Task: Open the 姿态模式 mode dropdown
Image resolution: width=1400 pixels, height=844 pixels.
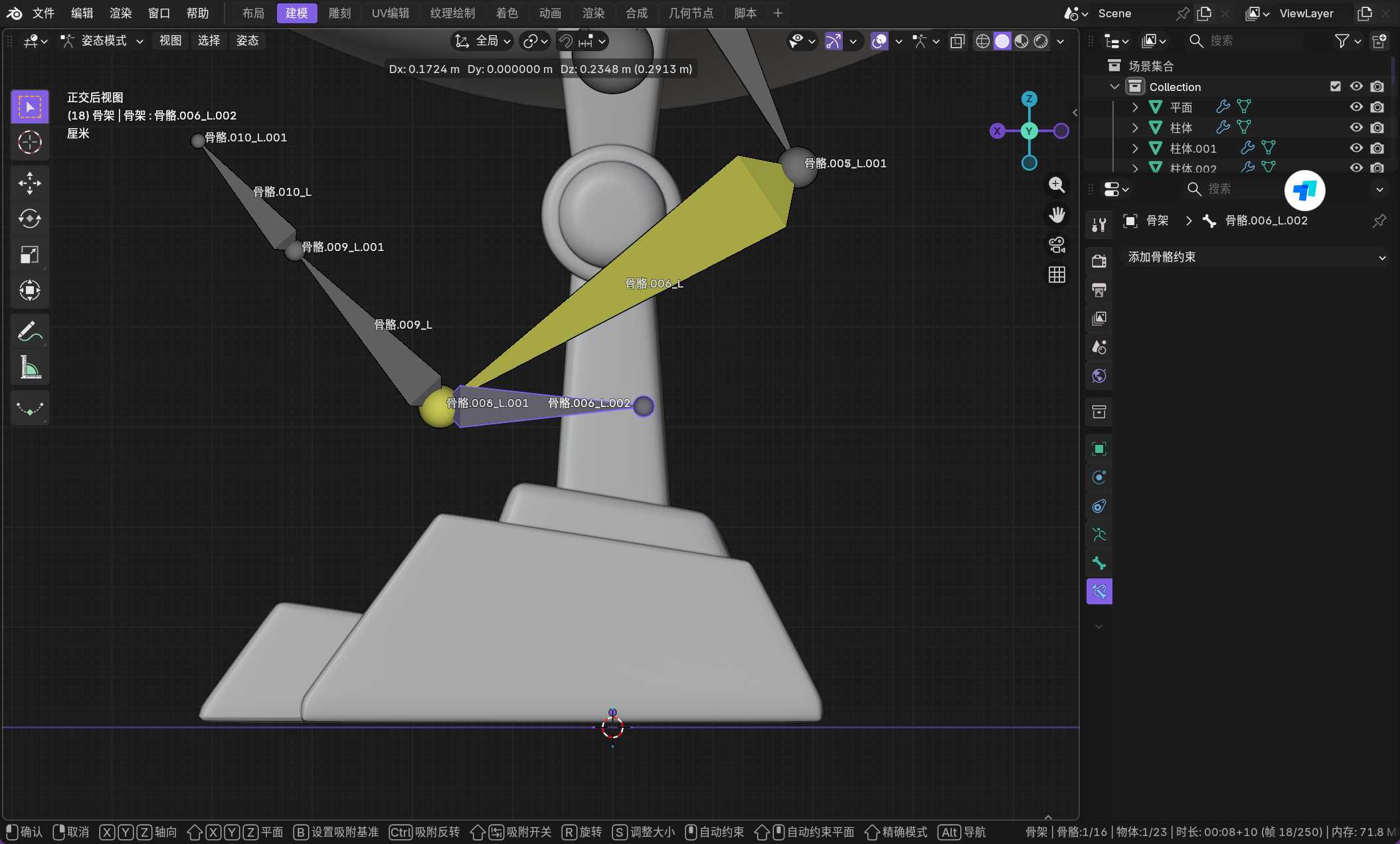Action: [103, 41]
